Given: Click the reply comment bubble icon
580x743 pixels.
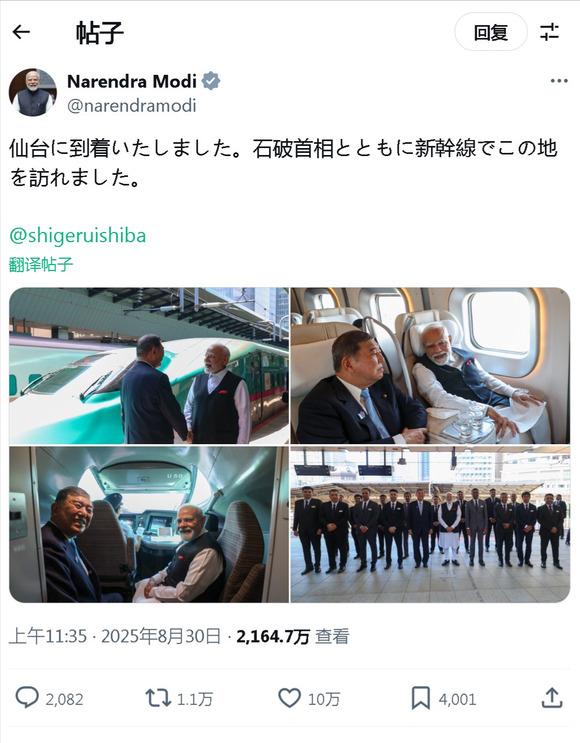Looking at the screenshot, I should [x=27, y=698].
